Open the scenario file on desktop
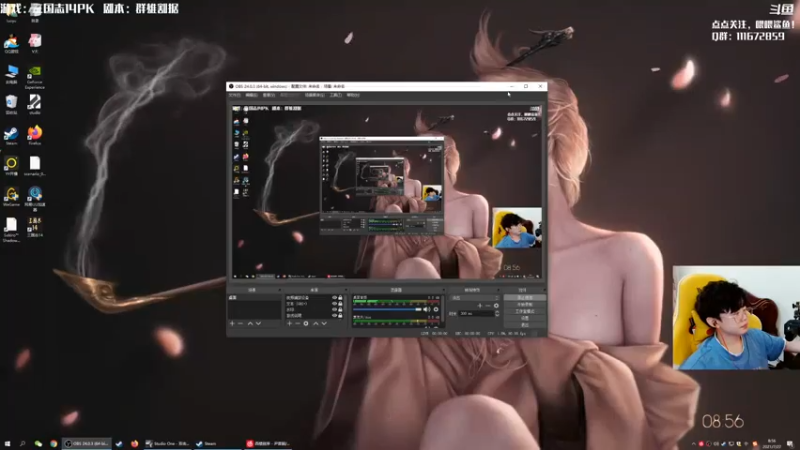Image resolution: width=800 pixels, height=450 pixels. (35, 166)
